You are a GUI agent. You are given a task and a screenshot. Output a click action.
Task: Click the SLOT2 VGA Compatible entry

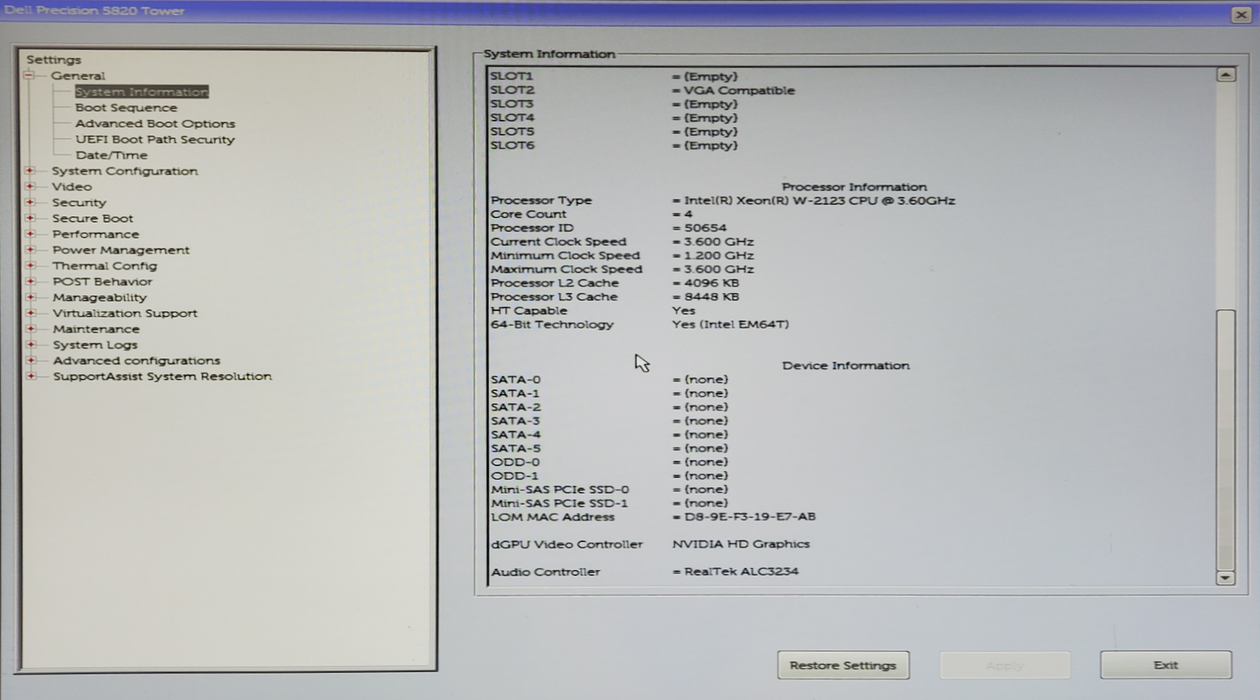click(642, 90)
